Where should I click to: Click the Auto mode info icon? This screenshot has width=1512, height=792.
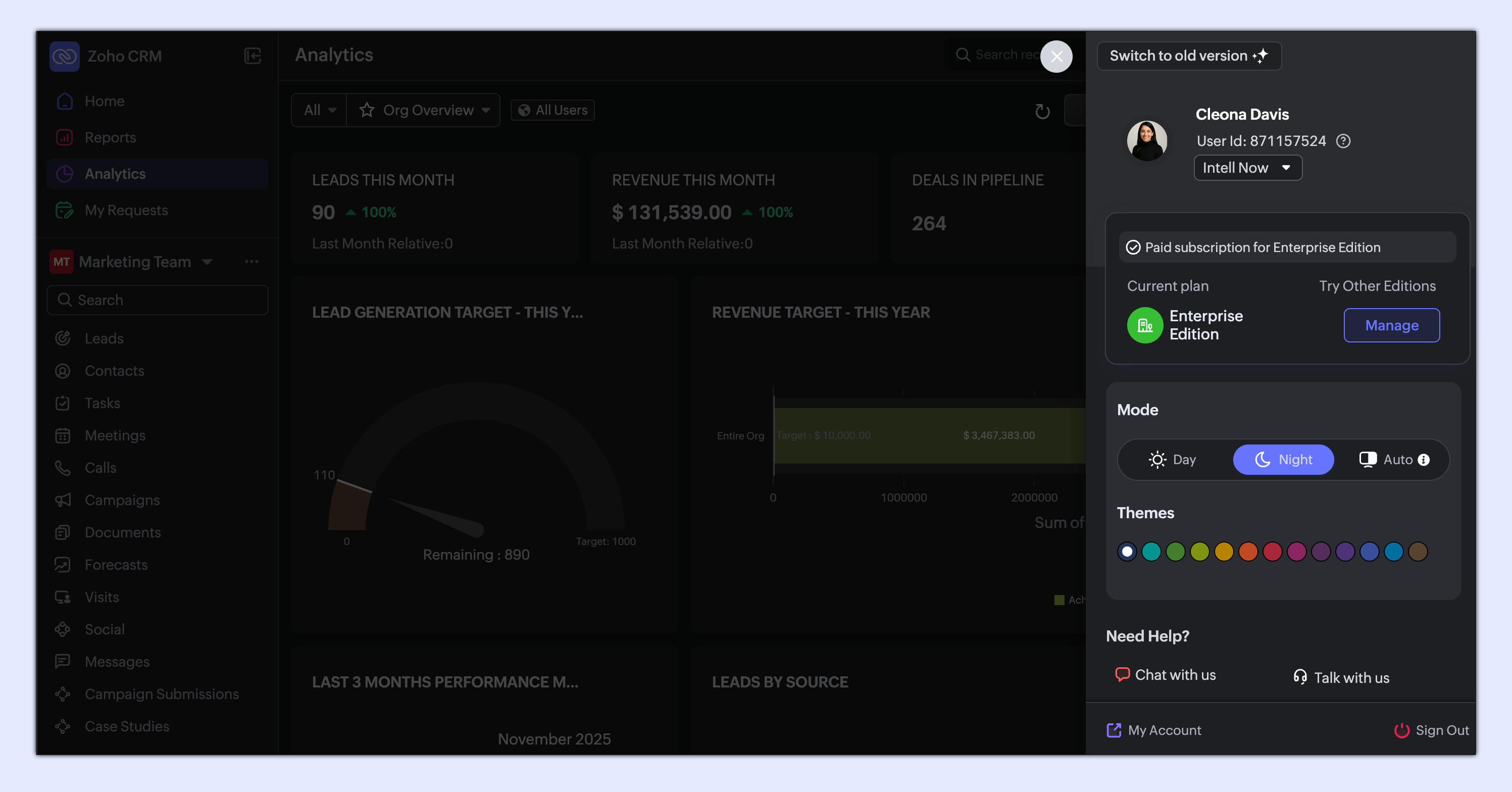coord(1423,460)
